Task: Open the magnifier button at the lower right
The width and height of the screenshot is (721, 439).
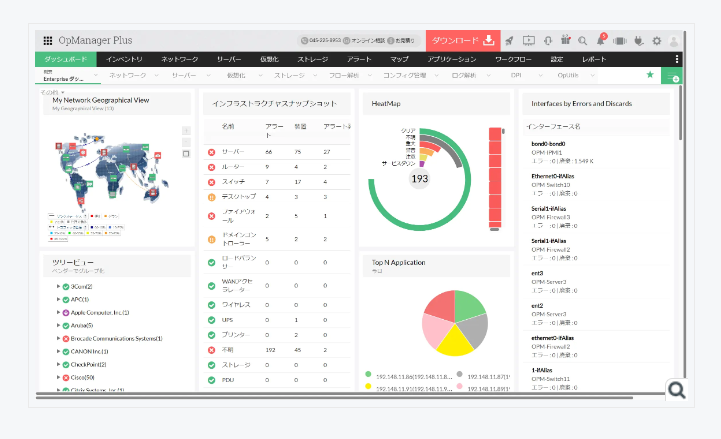Action: pos(676,391)
